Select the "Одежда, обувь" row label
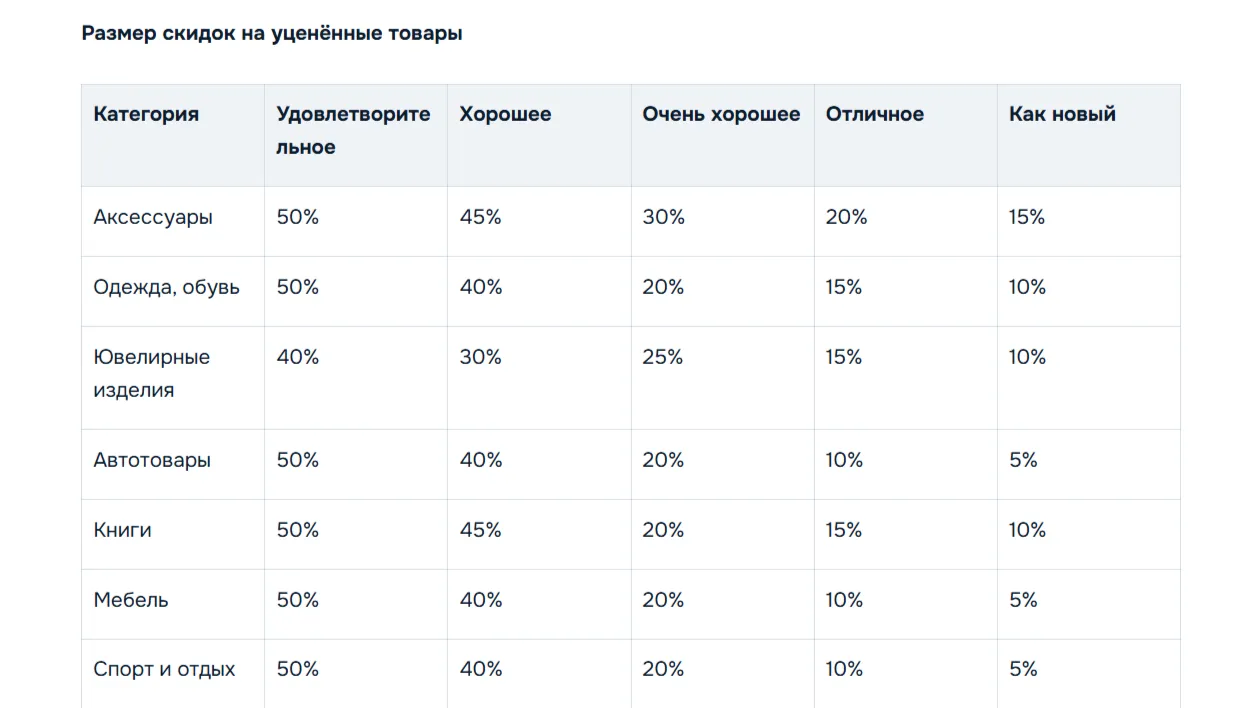 pyautogui.click(x=167, y=287)
